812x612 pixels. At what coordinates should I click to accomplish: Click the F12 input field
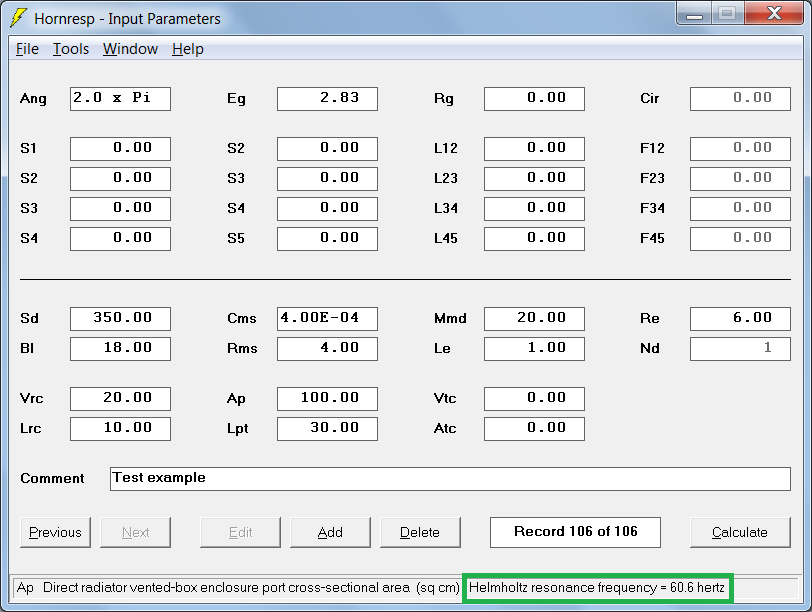point(741,149)
